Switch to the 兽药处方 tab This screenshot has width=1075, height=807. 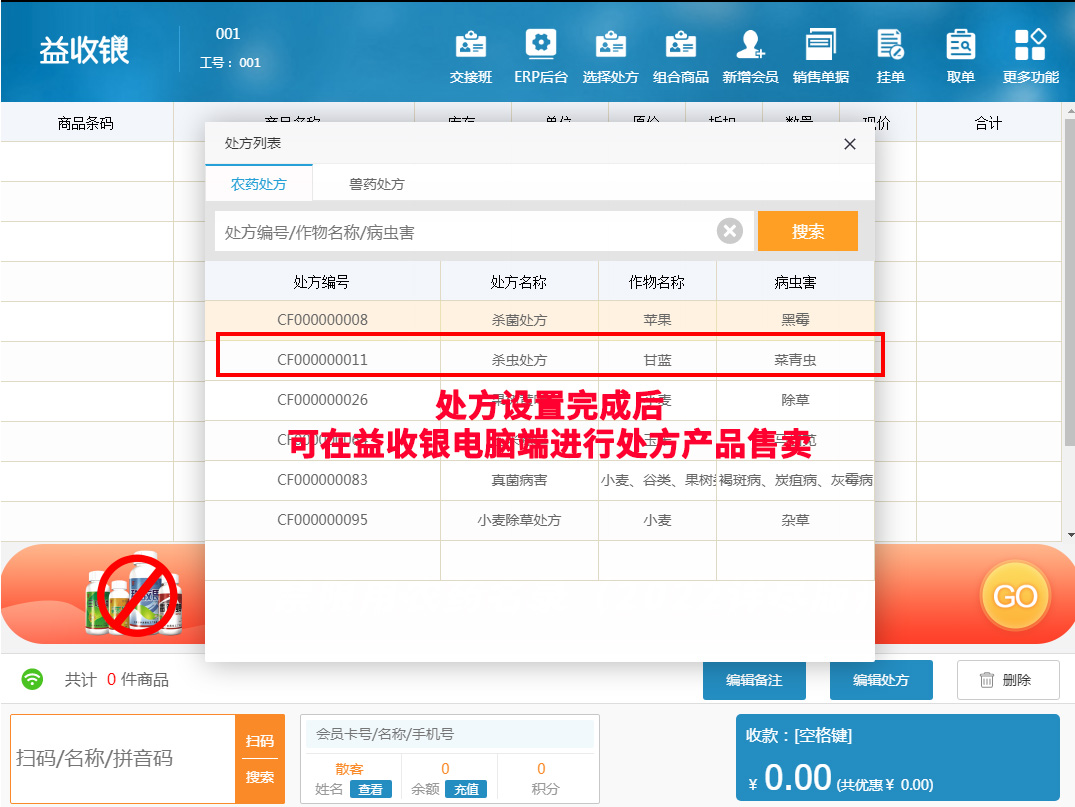click(376, 184)
